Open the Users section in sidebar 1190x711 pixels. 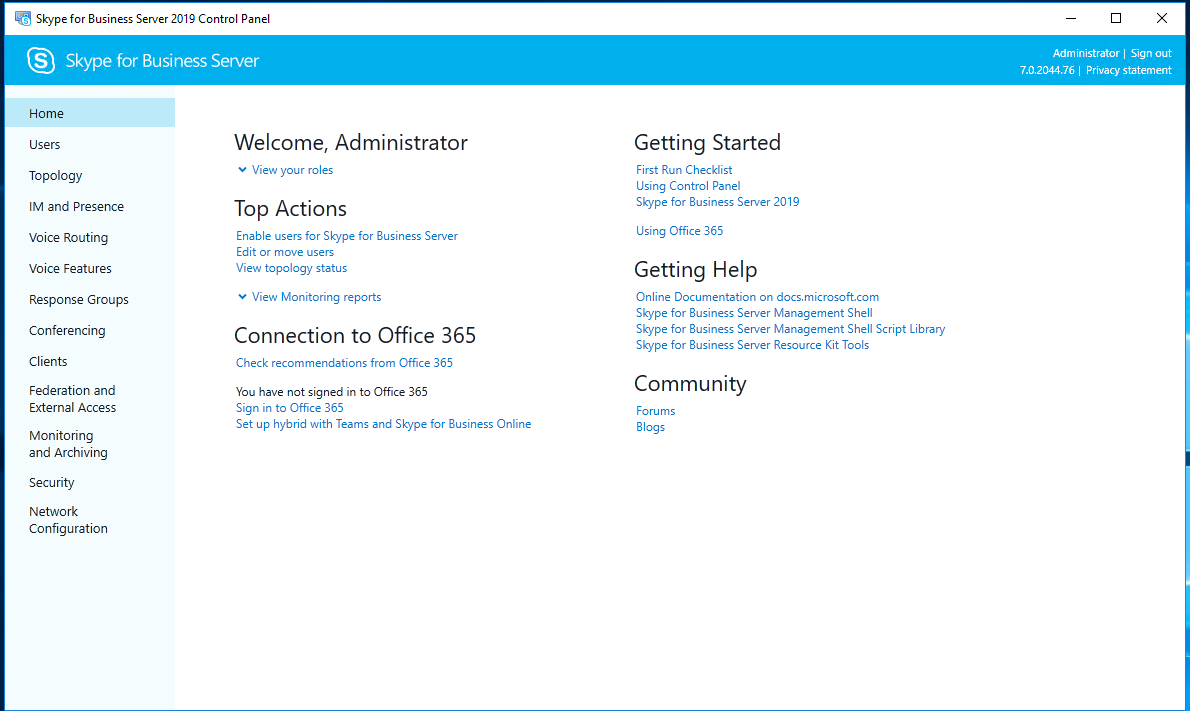(x=44, y=144)
